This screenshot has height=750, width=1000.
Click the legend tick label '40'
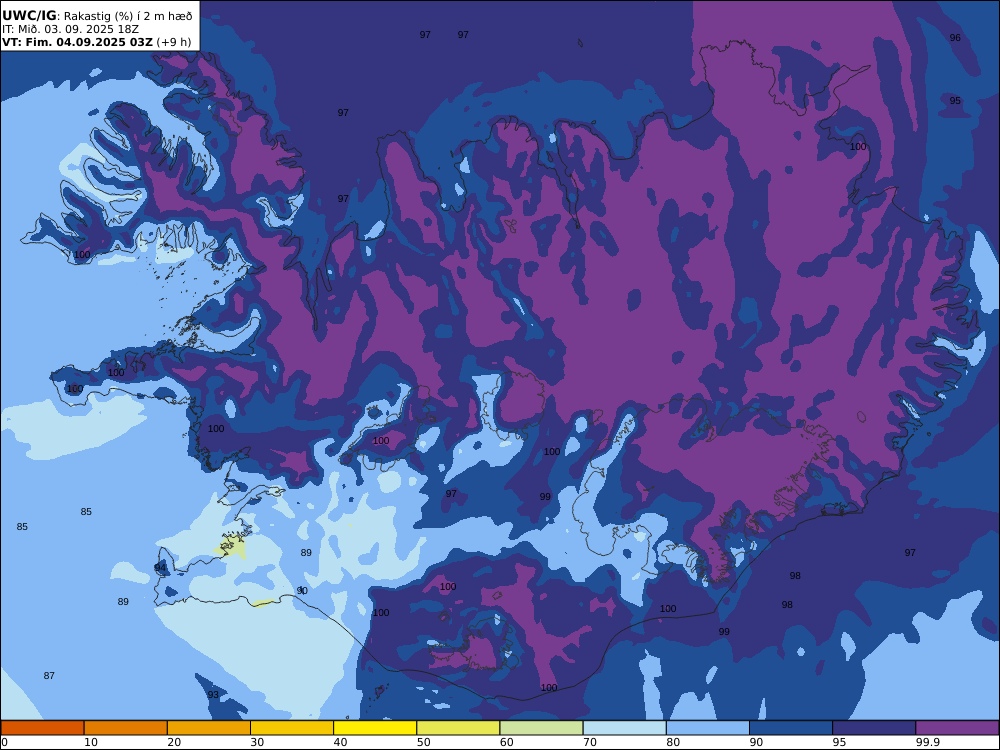(341, 742)
